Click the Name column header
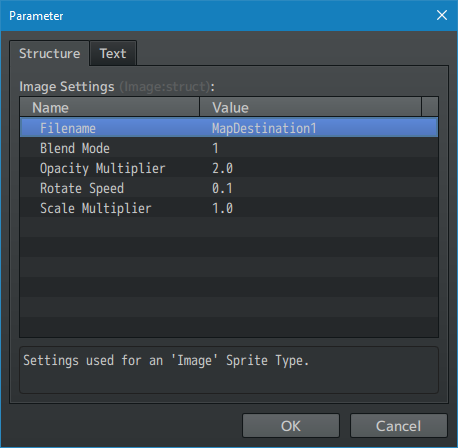The height and width of the screenshot is (448, 458). (x=110, y=107)
